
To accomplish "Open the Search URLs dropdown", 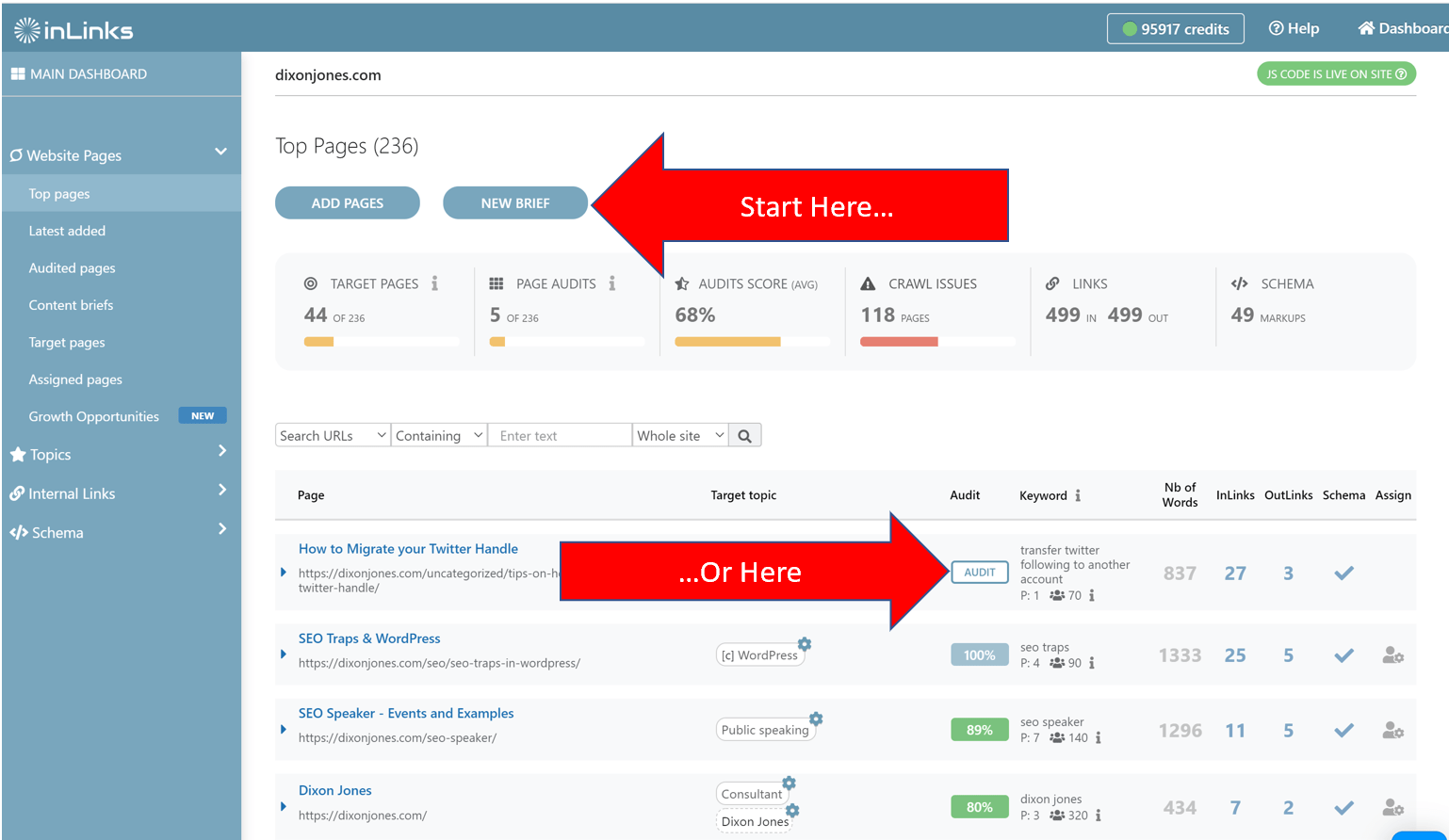I will tap(333, 435).
